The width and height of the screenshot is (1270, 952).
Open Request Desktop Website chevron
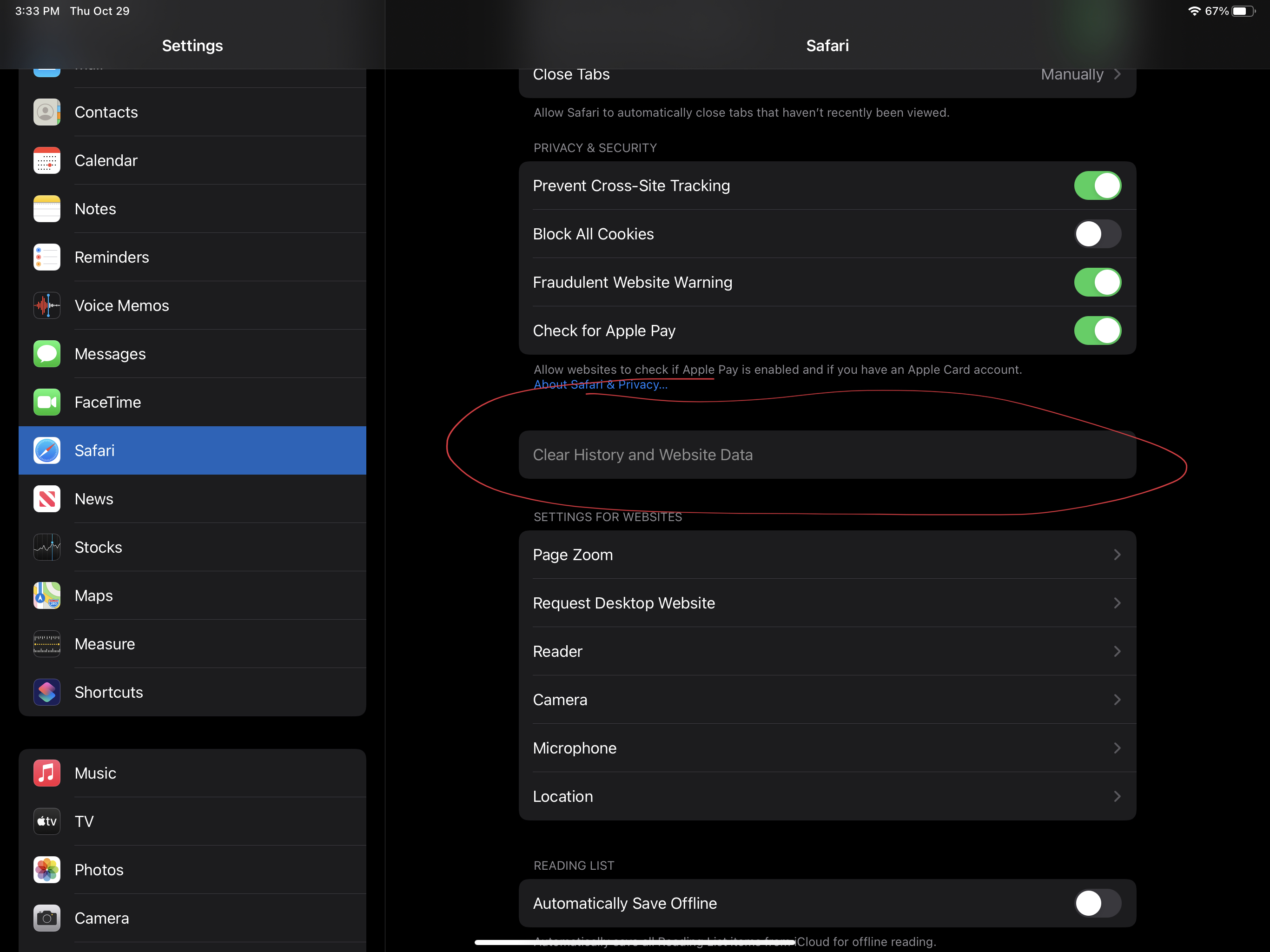(1117, 603)
